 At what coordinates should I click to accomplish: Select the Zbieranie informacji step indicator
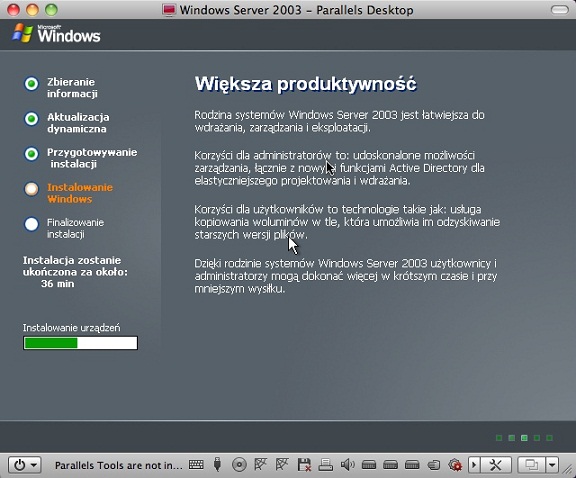[32, 84]
